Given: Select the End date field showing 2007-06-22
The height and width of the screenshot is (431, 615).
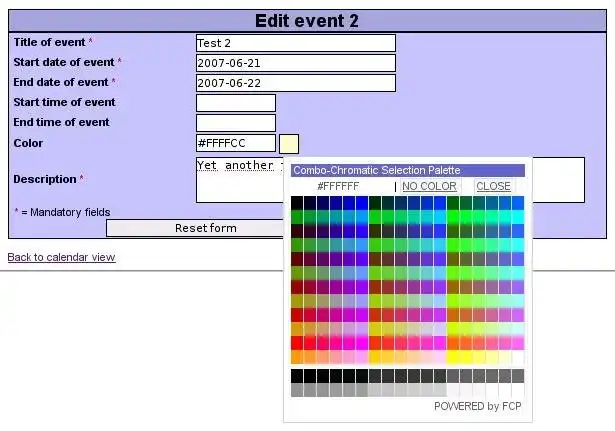Looking at the screenshot, I should click(x=296, y=83).
